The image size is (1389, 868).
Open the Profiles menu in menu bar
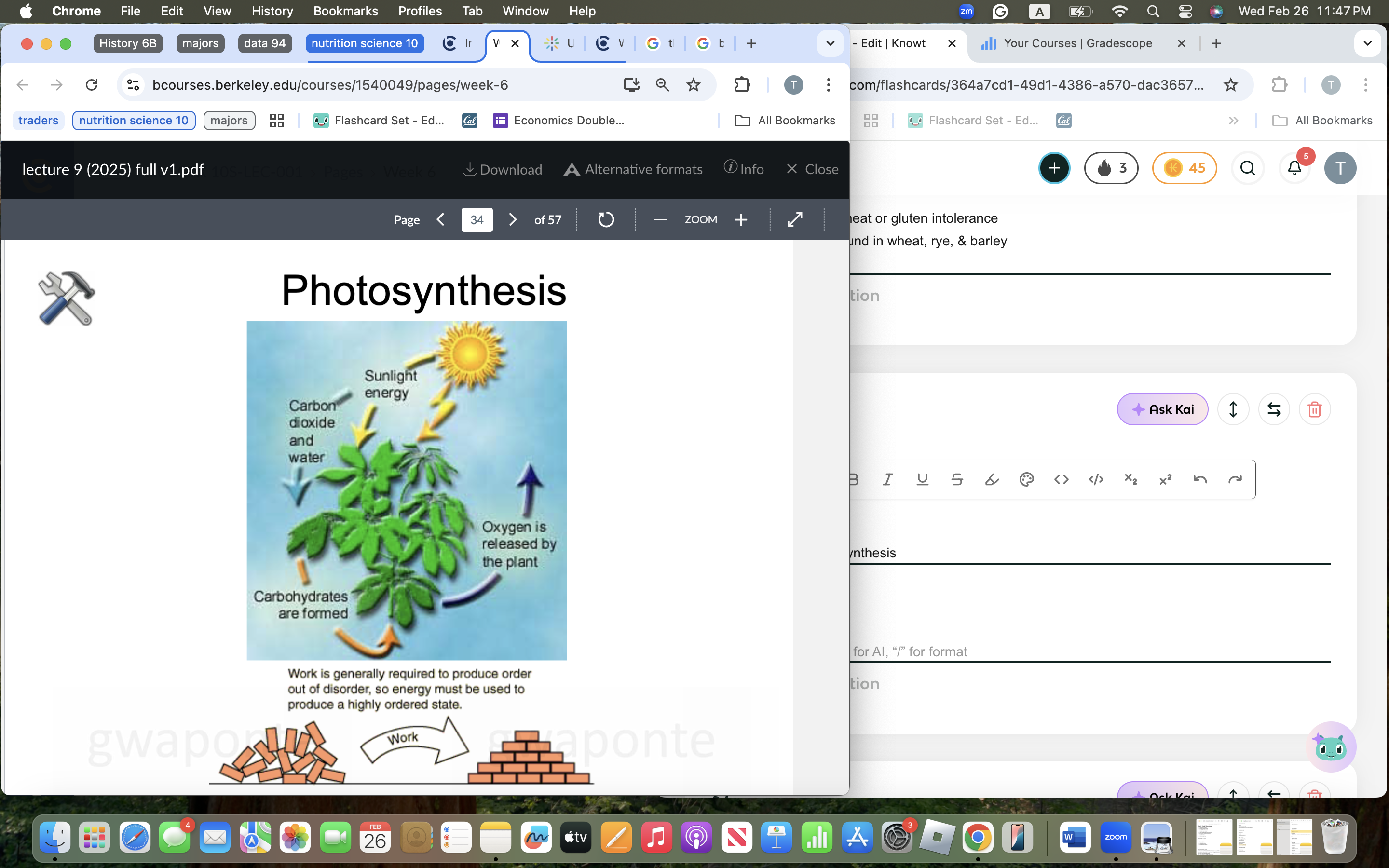[420, 11]
